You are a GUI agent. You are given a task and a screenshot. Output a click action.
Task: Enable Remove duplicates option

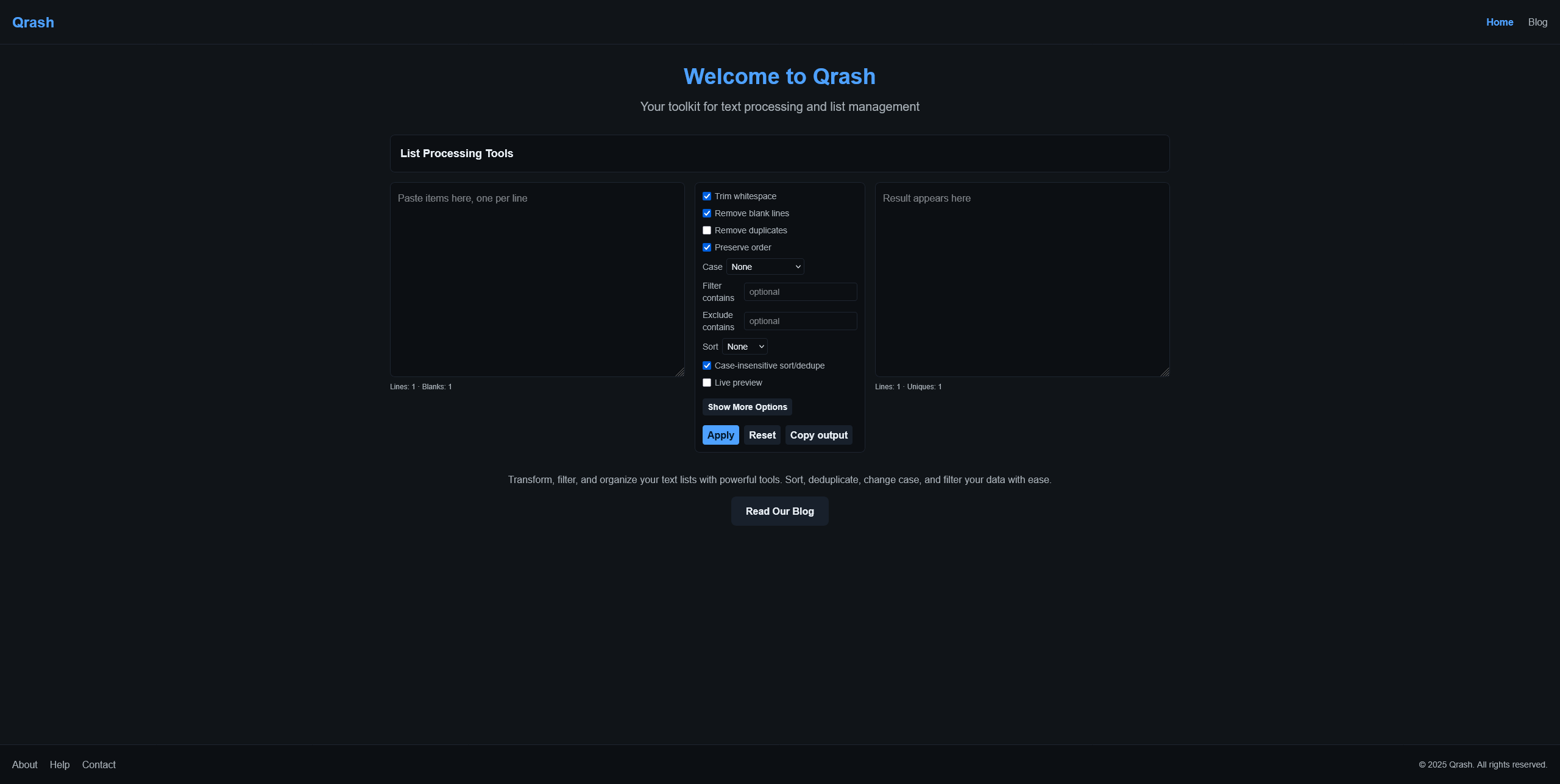coord(707,230)
